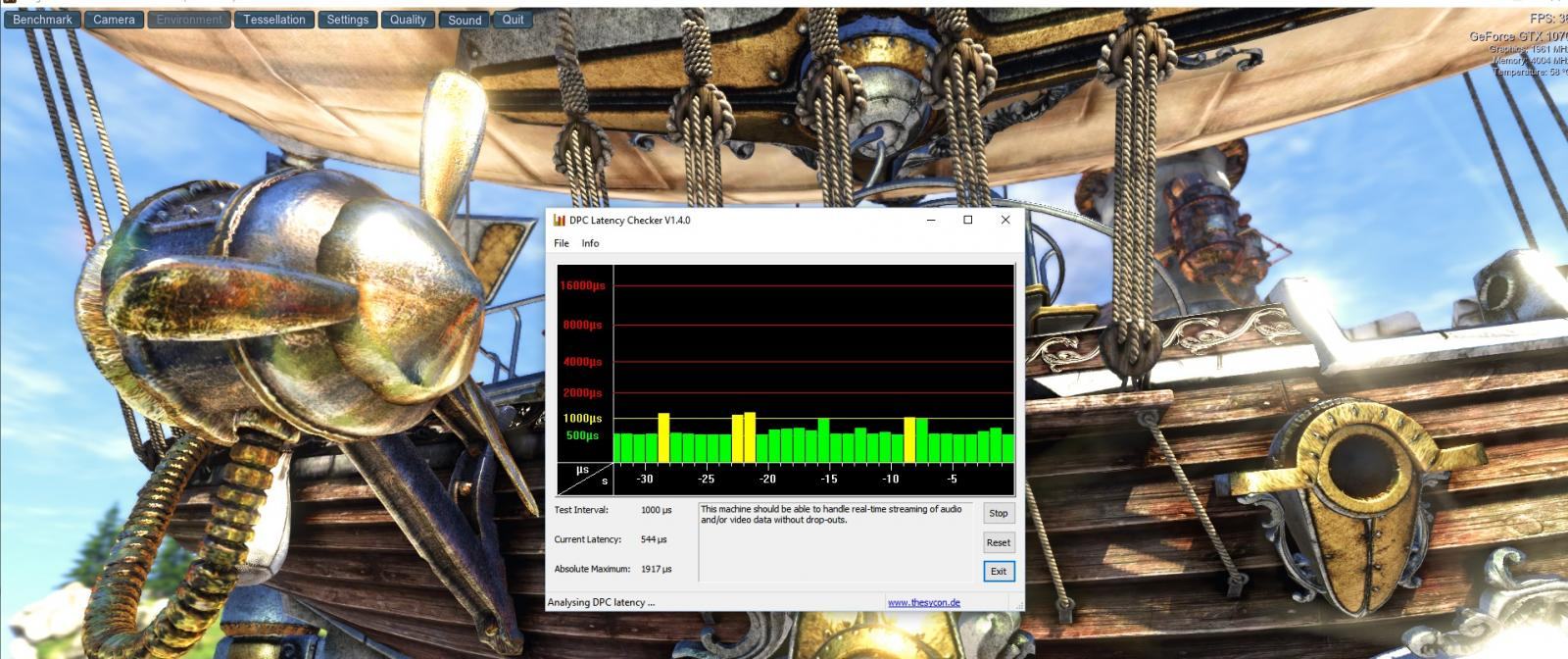
Task: Reset the latency measurements
Action: click(x=999, y=542)
